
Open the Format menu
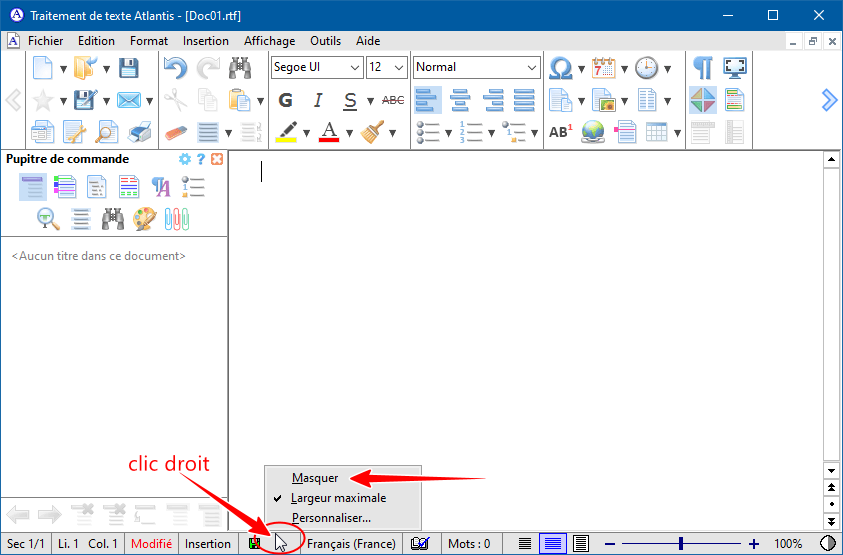pyautogui.click(x=149, y=41)
